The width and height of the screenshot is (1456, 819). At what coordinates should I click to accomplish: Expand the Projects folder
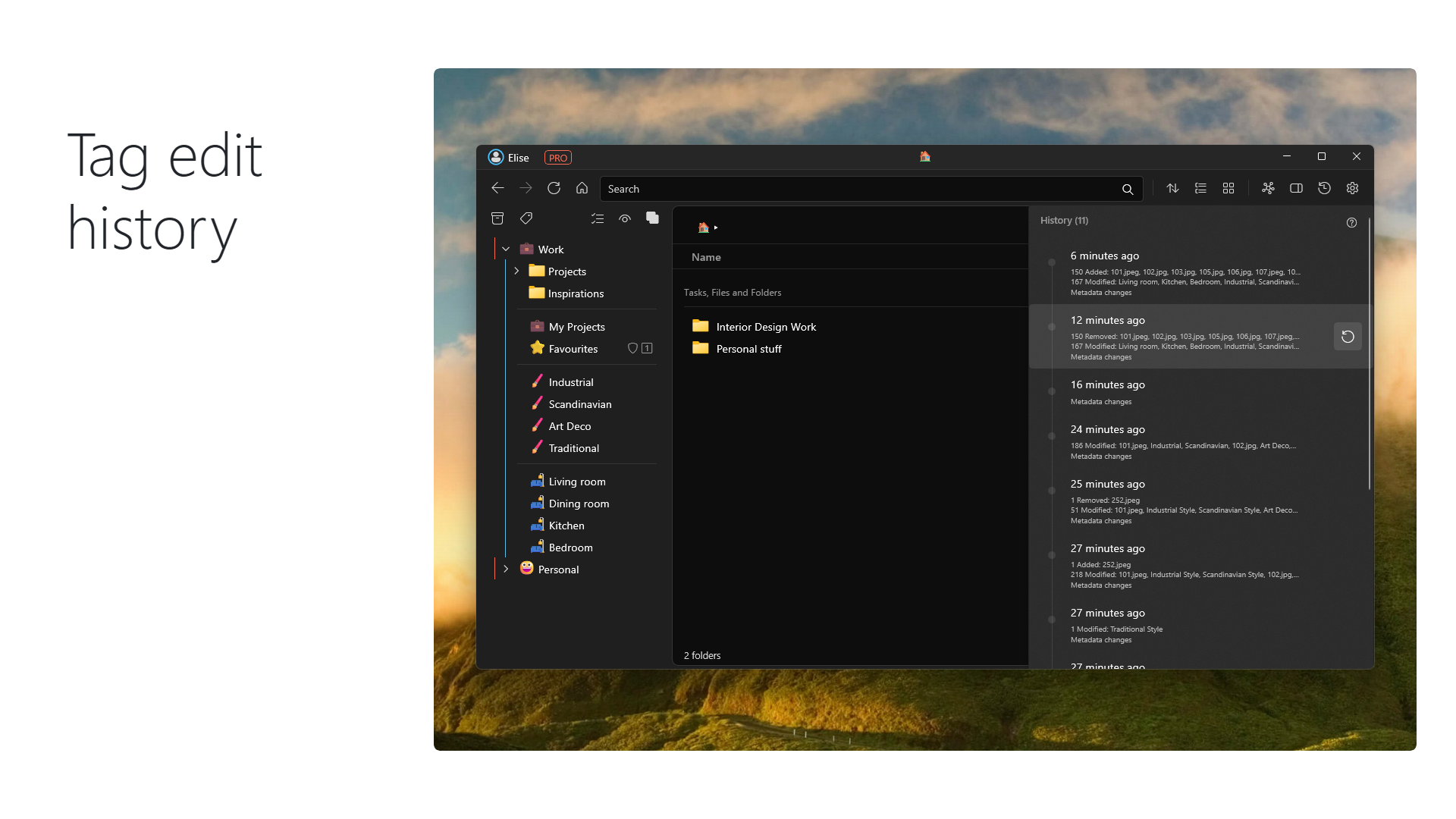point(516,271)
